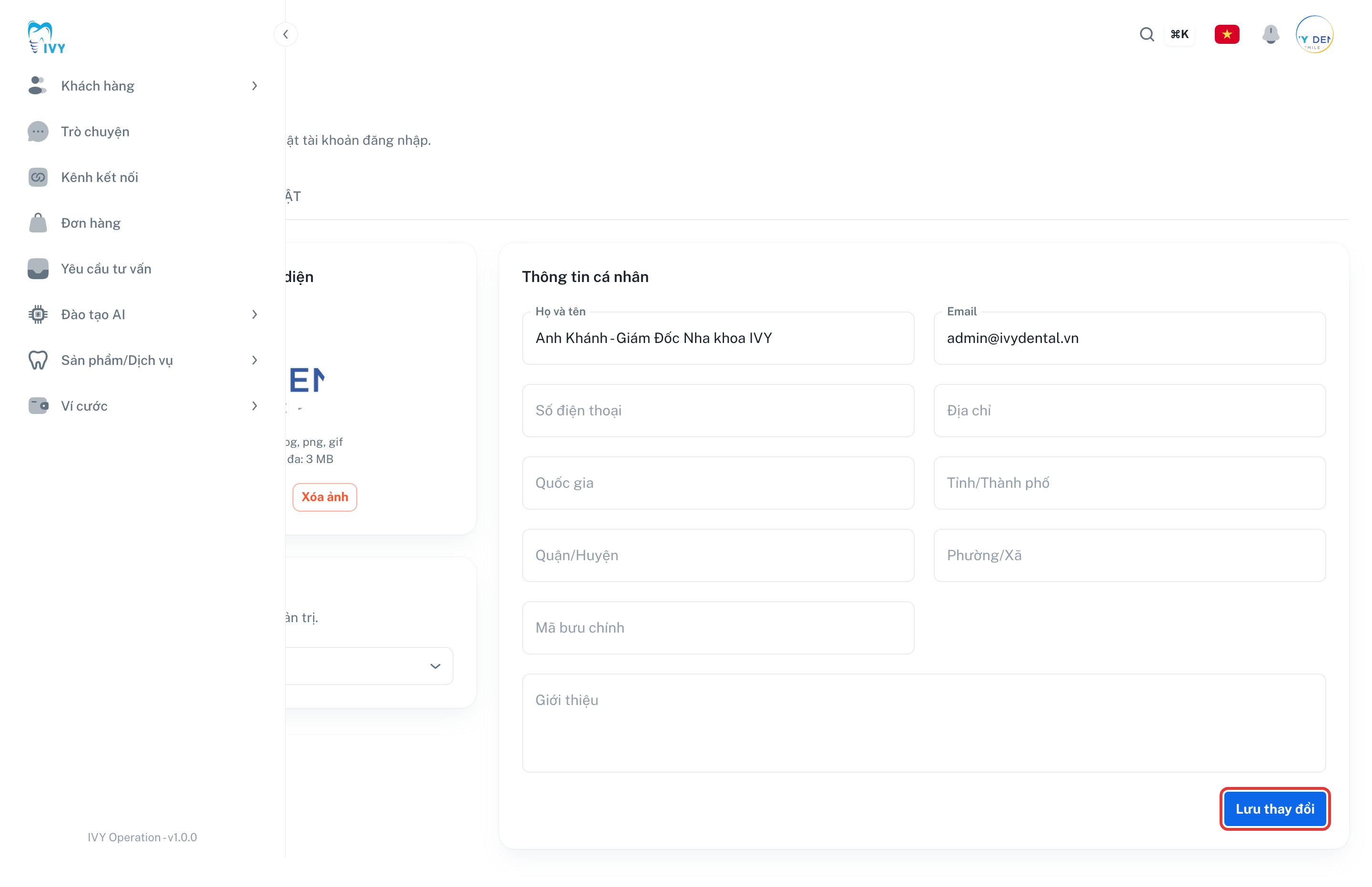Save with the Lưu thay đổi button
This screenshot has width=1372, height=887.
pos(1275,809)
